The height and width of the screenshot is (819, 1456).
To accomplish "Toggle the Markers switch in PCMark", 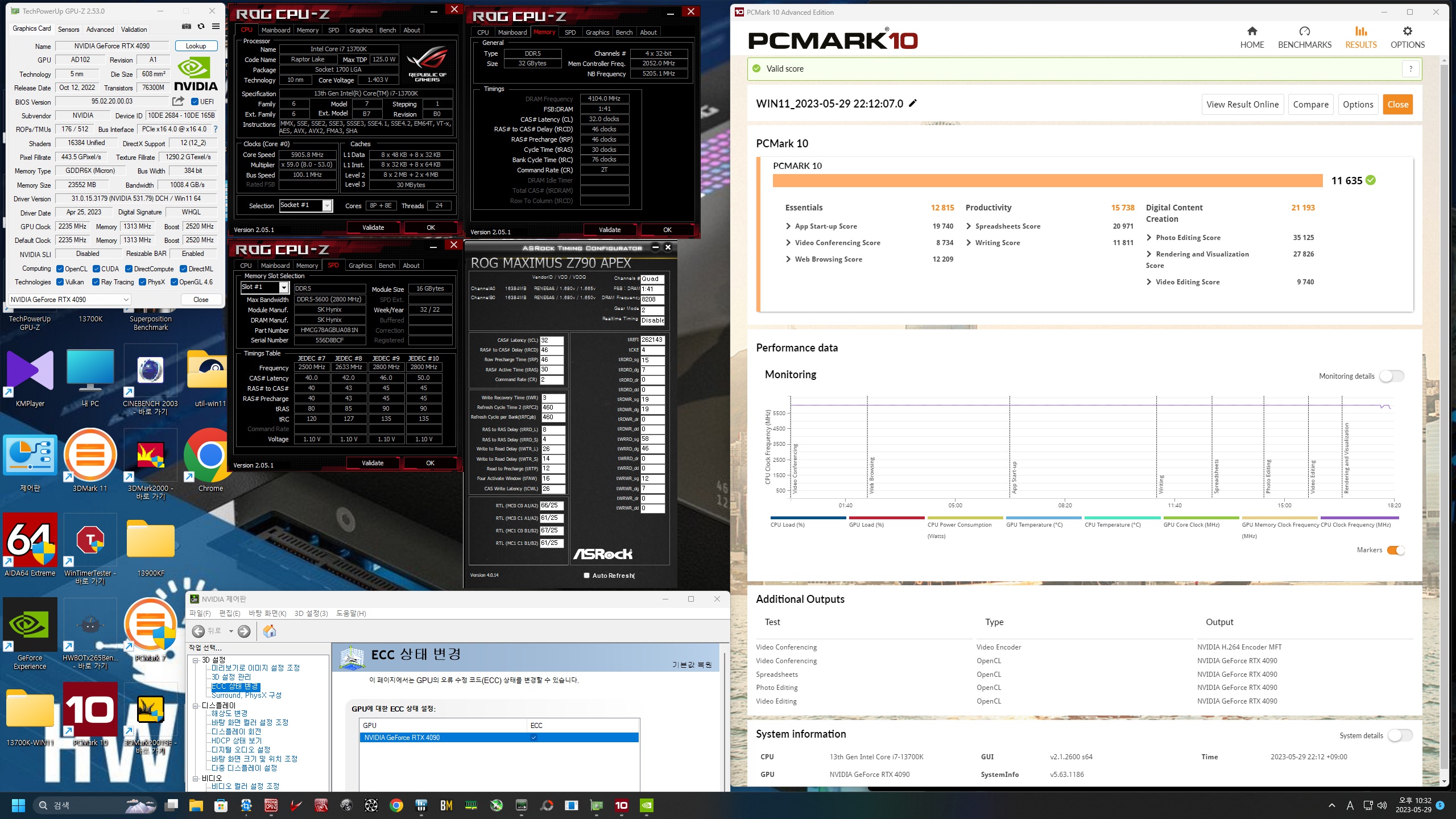I will (1395, 550).
